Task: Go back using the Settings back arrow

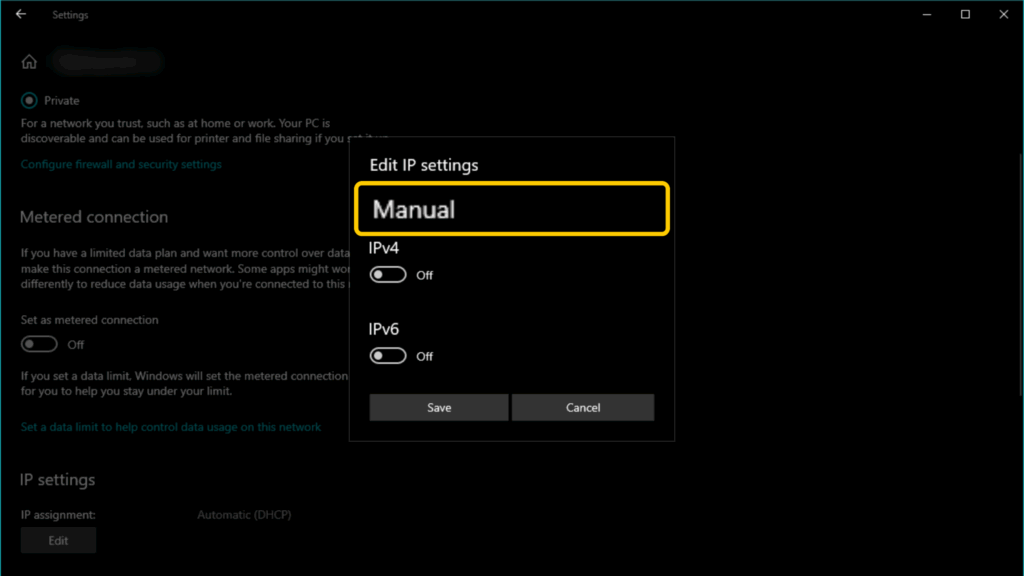Action: pos(21,14)
